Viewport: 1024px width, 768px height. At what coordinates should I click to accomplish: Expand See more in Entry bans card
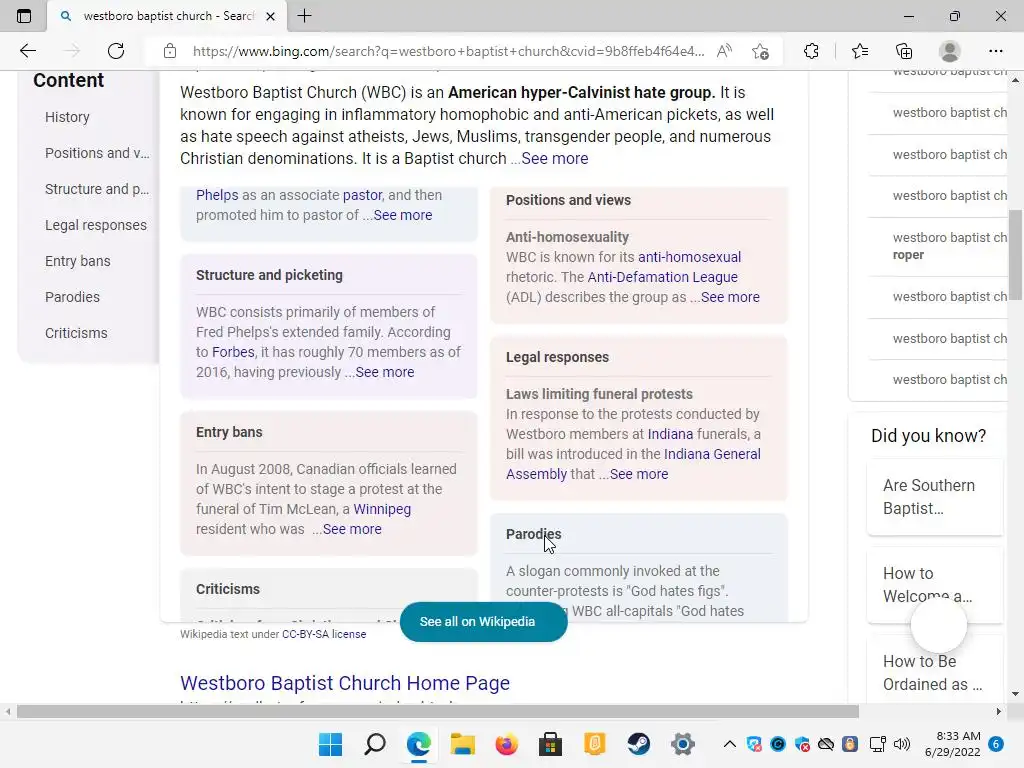352,529
